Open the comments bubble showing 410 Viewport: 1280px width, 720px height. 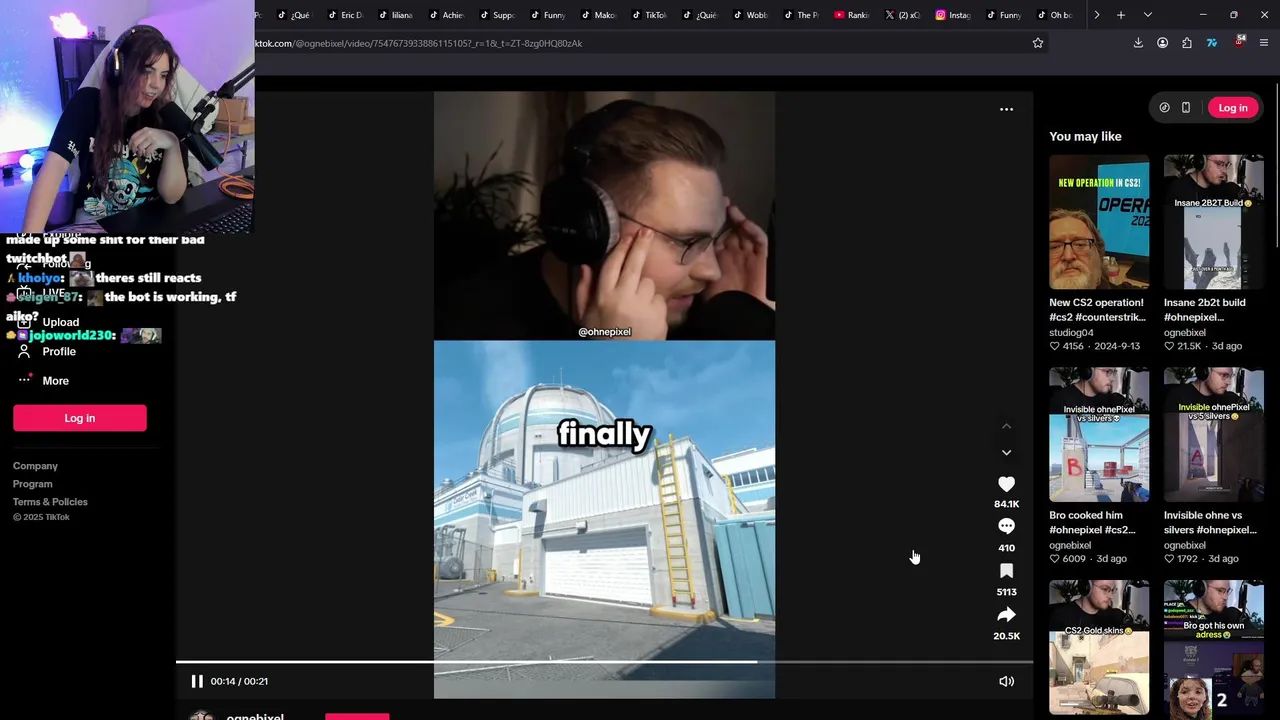1006,527
